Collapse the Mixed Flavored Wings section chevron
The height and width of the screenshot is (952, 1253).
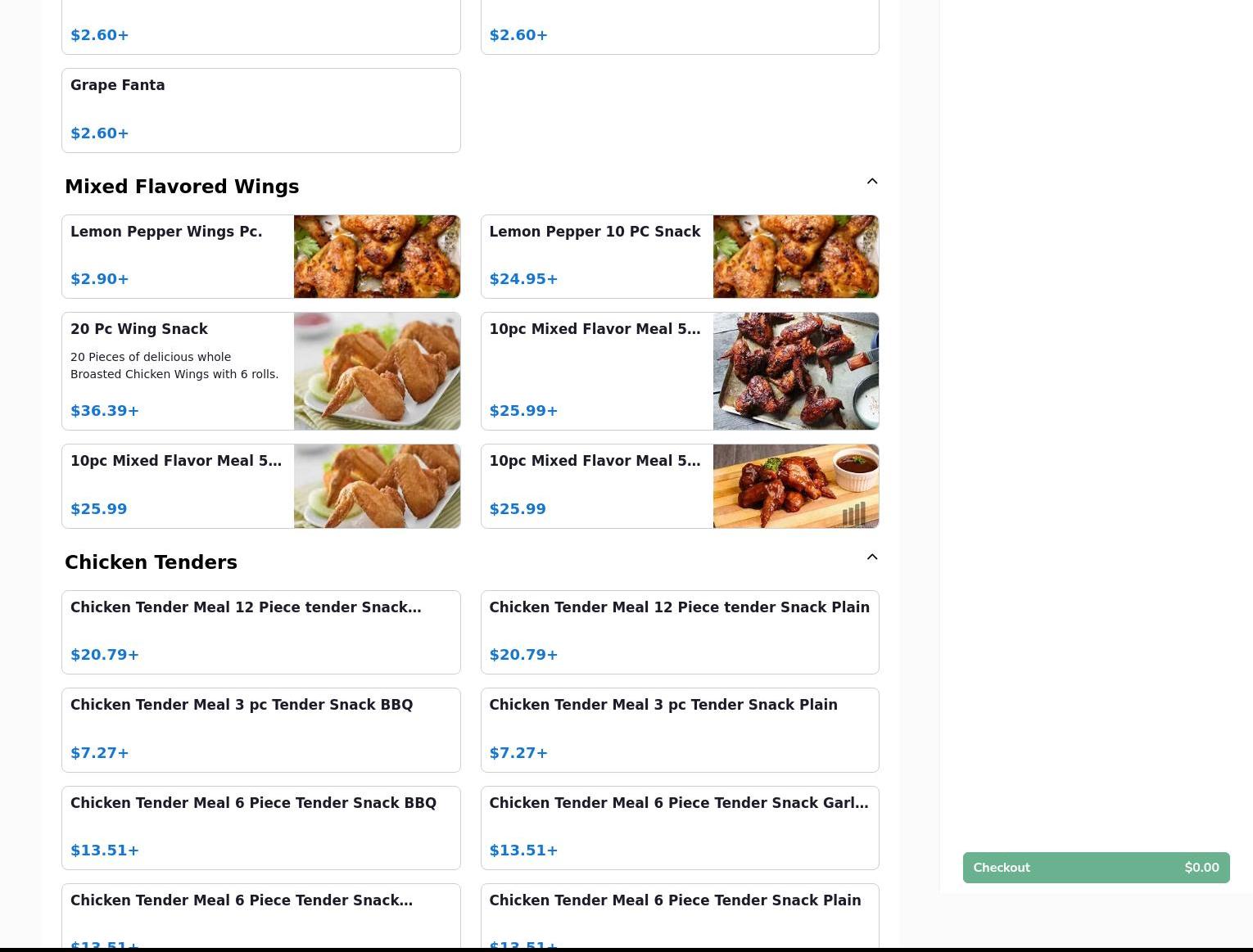[872, 182]
